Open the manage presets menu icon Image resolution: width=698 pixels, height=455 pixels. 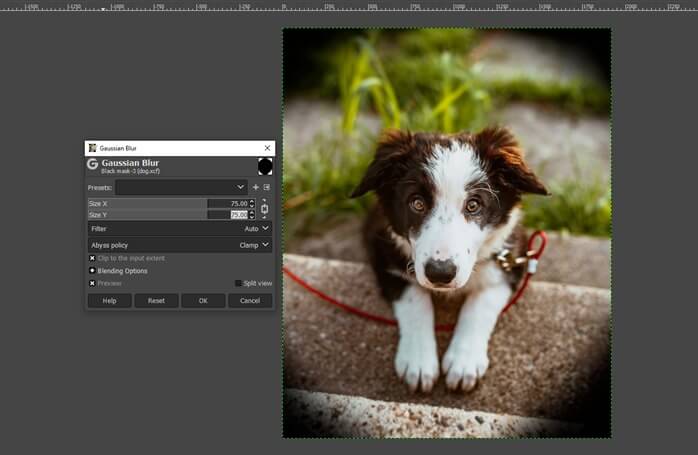[267, 187]
